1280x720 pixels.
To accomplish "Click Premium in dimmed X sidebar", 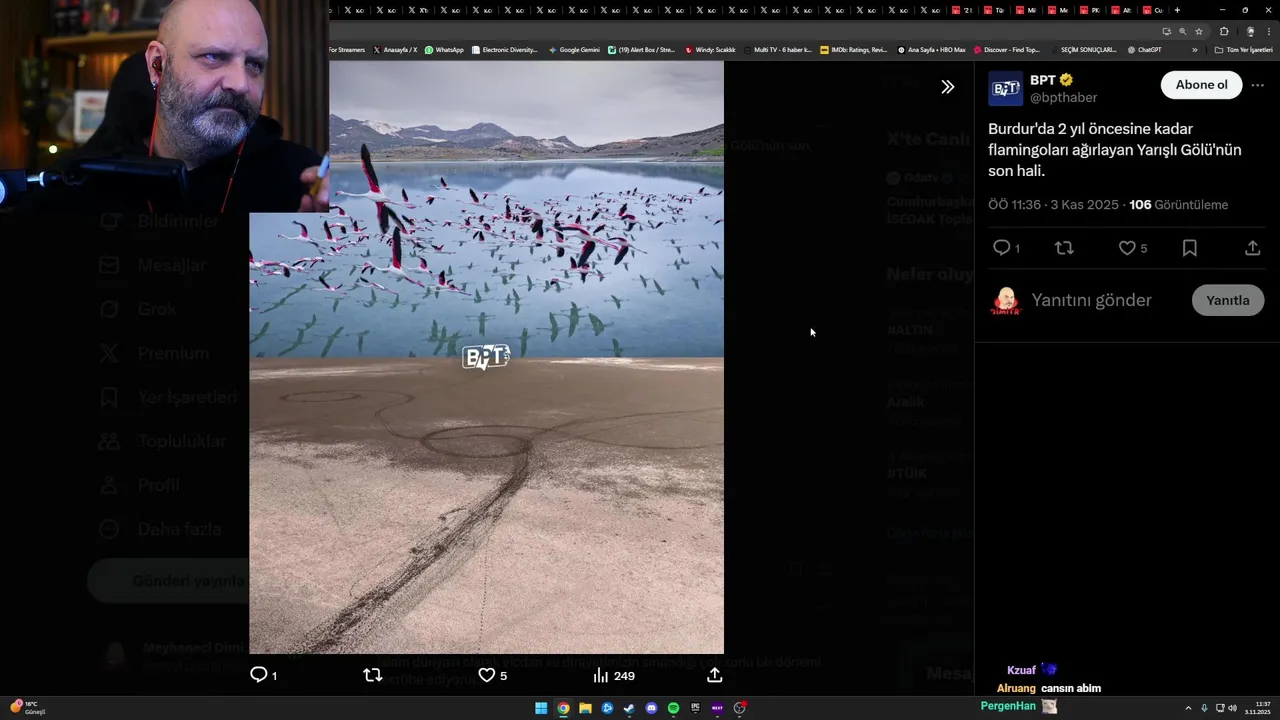I will click(173, 353).
